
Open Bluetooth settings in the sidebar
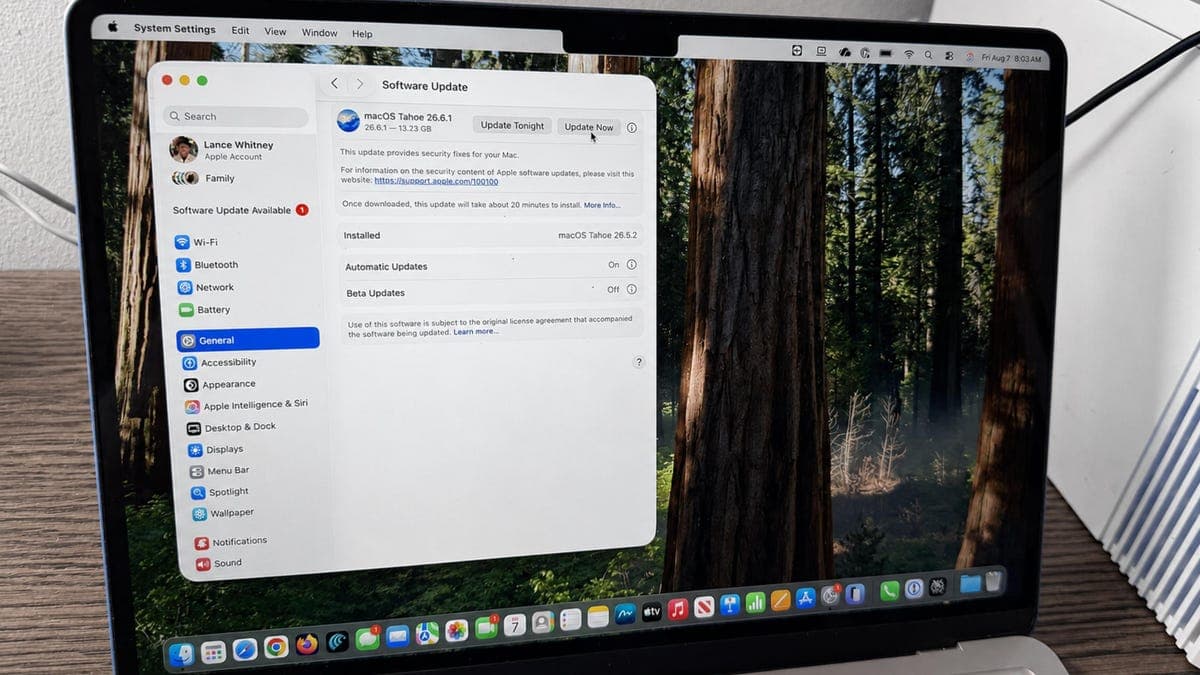207,265
